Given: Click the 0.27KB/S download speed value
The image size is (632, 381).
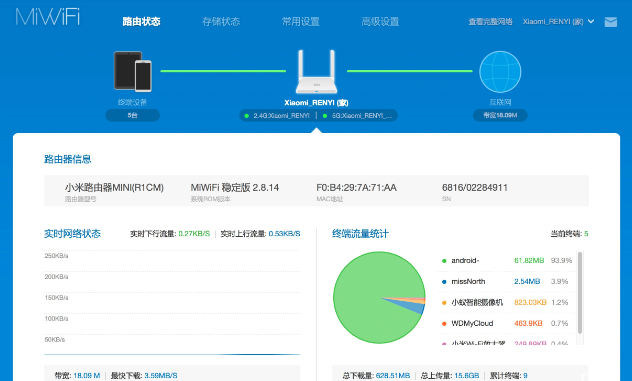Looking at the screenshot, I should (194, 233).
